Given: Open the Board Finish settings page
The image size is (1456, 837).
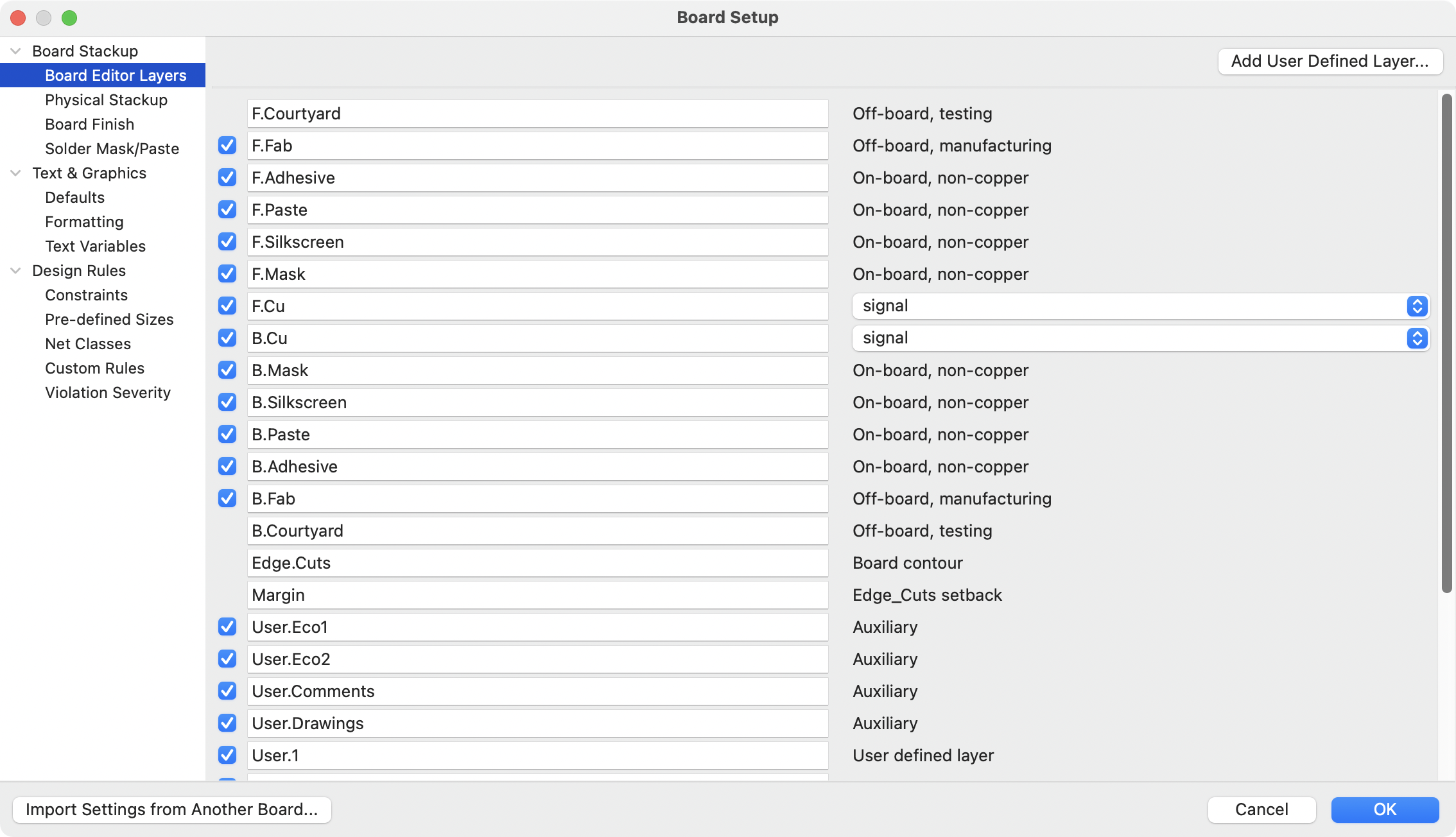Looking at the screenshot, I should [x=90, y=124].
